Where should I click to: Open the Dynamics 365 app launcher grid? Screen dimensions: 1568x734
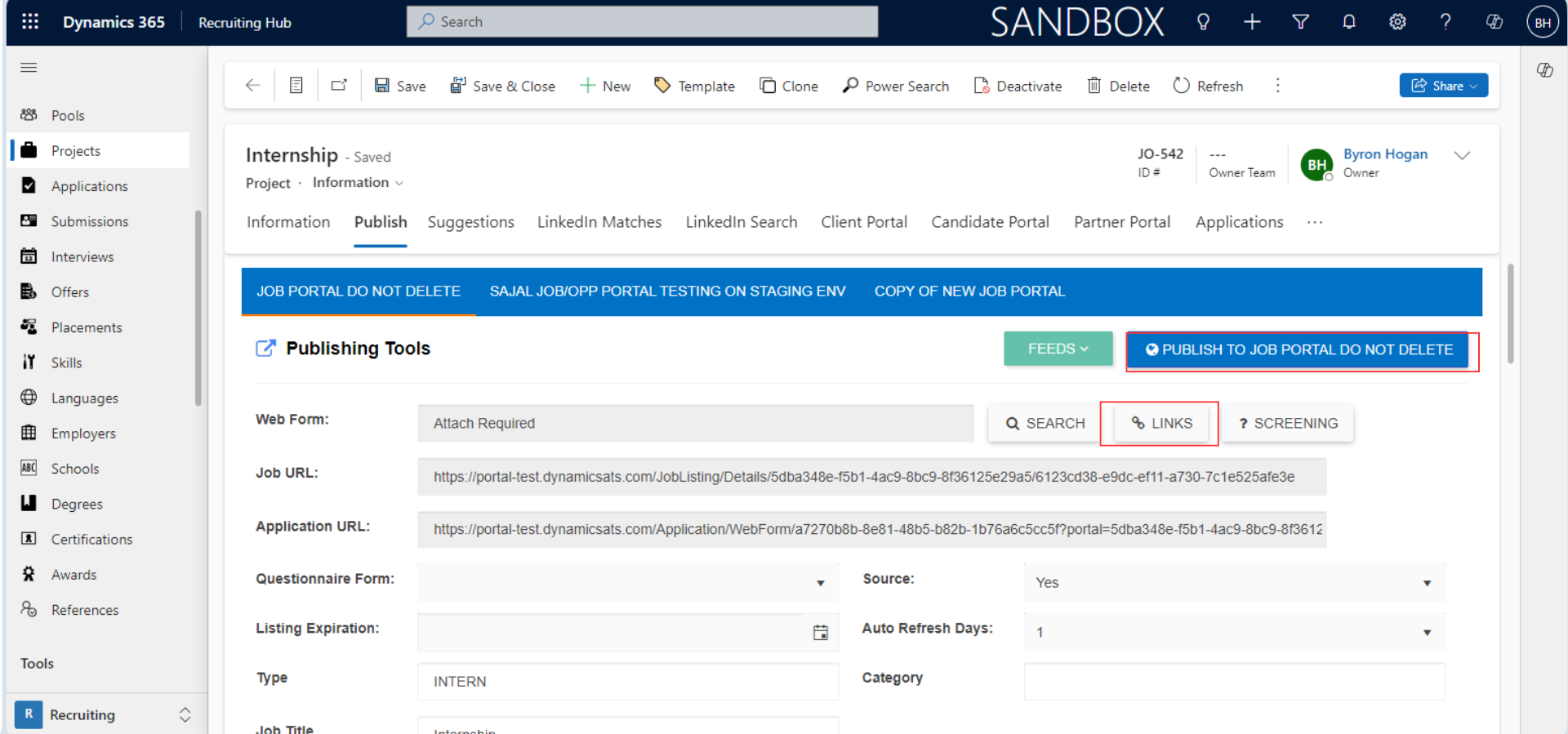(30, 22)
